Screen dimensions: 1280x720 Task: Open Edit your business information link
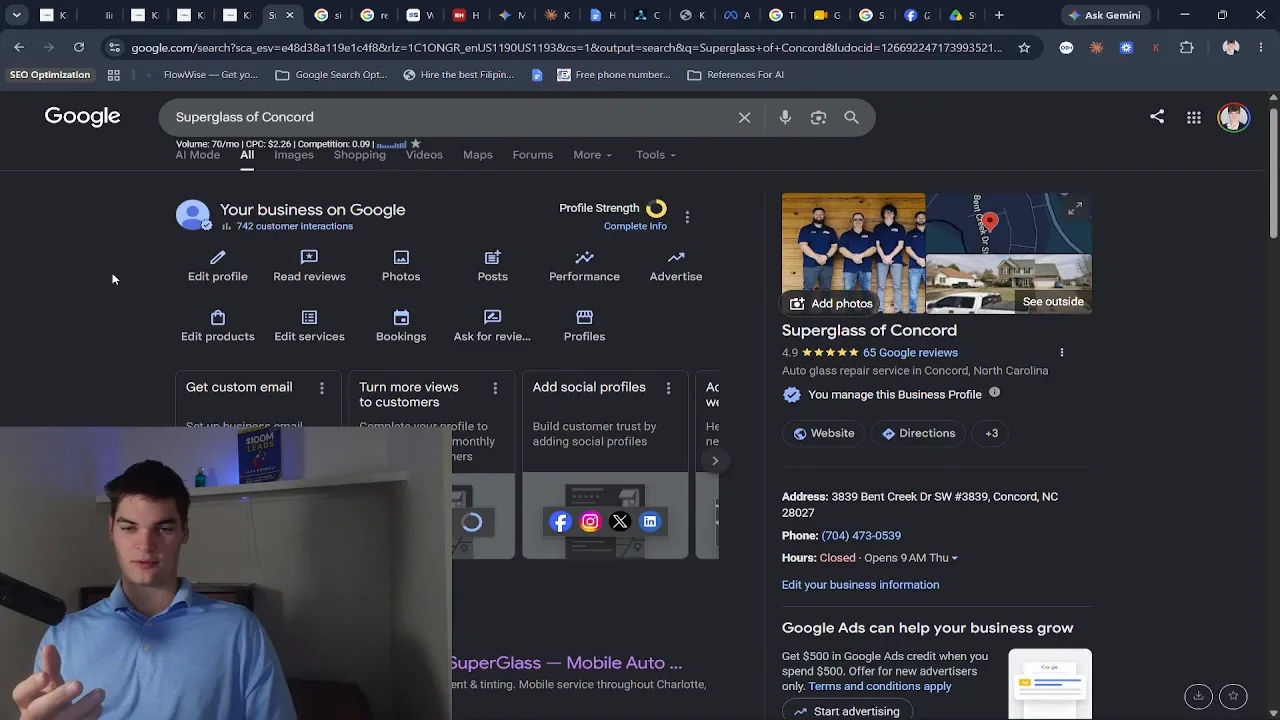point(860,585)
